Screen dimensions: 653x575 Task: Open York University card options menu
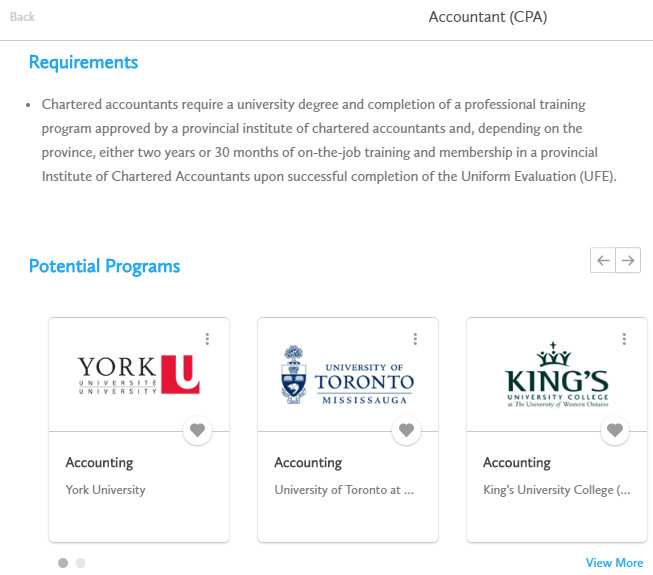tap(207, 339)
